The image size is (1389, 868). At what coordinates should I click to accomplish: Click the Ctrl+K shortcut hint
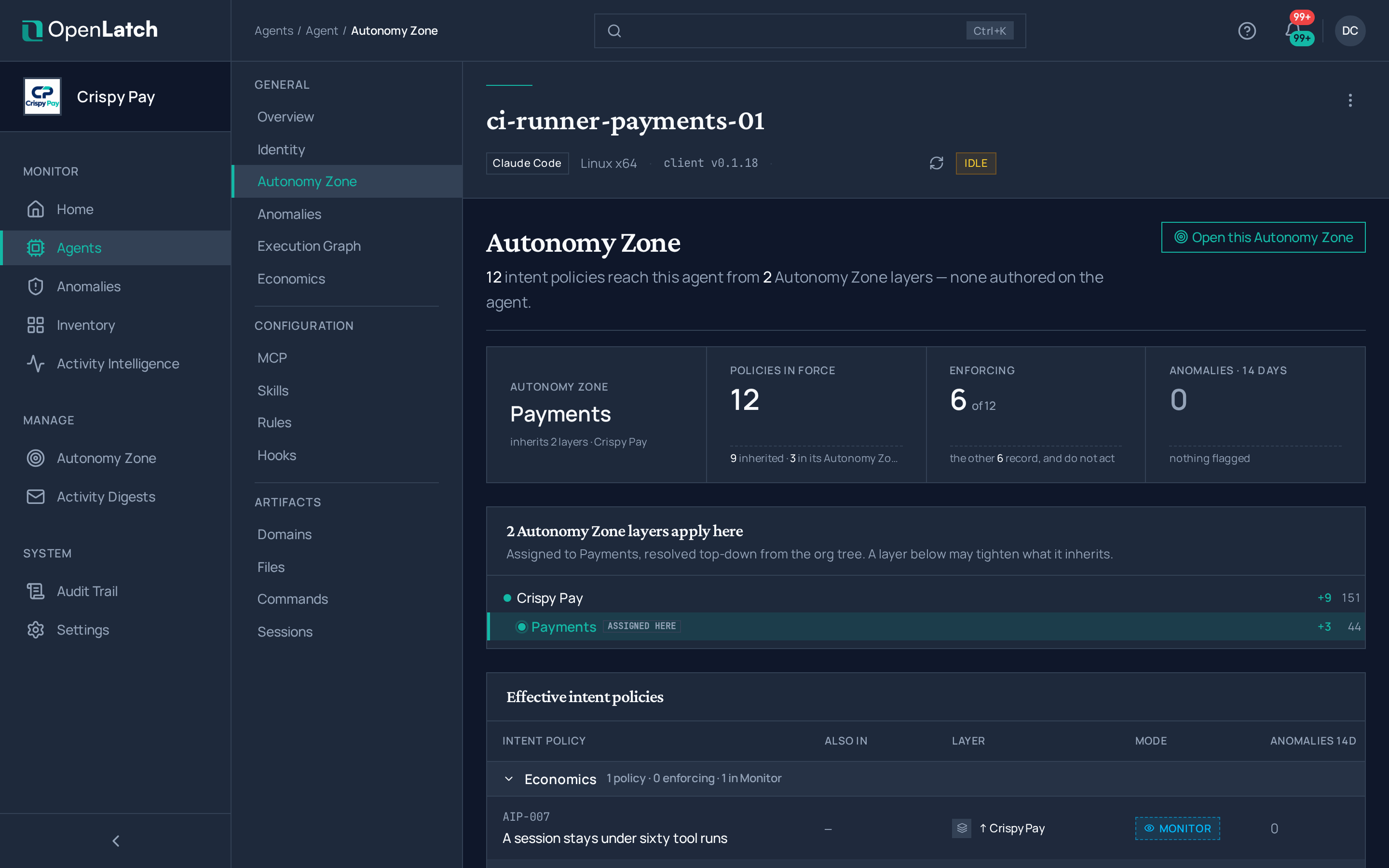pos(989,30)
